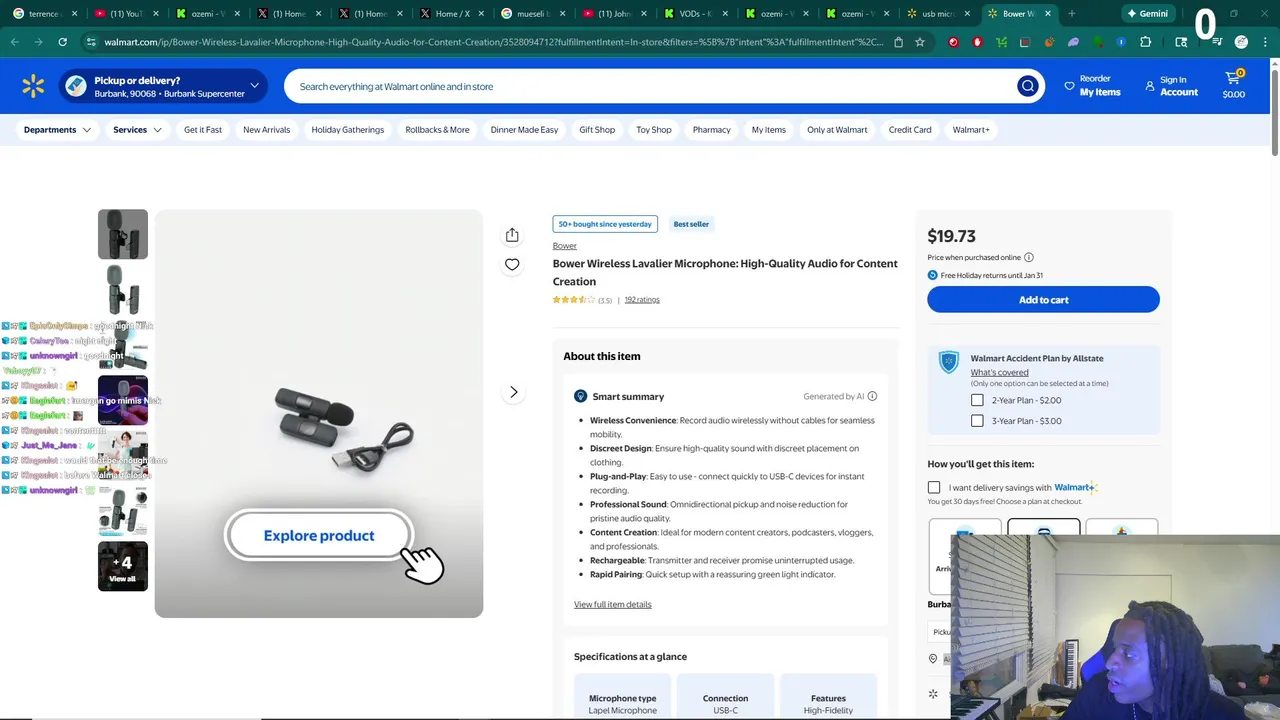Screen dimensions: 1280x720
Task: Click the 50+ bought since yesterday badge
Action: pyautogui.click(x=605, y=224)
